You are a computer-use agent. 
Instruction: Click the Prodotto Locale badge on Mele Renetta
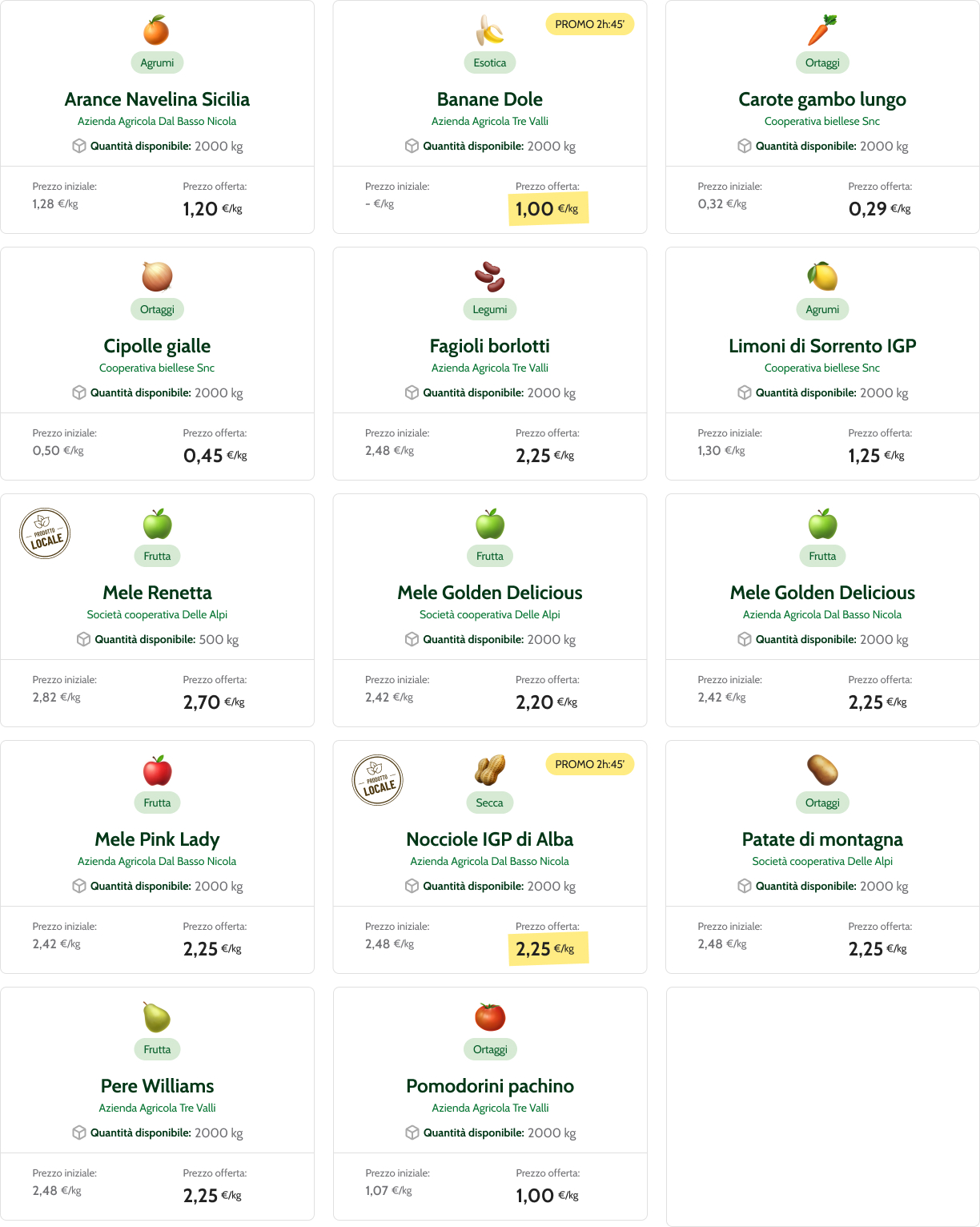(45, 533)
